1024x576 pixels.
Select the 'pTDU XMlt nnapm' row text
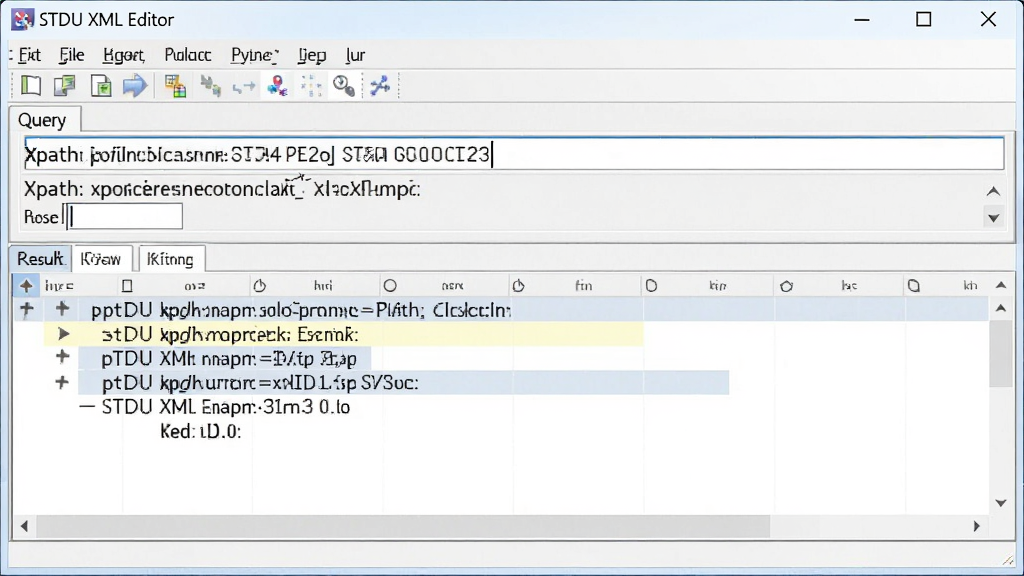229,359
